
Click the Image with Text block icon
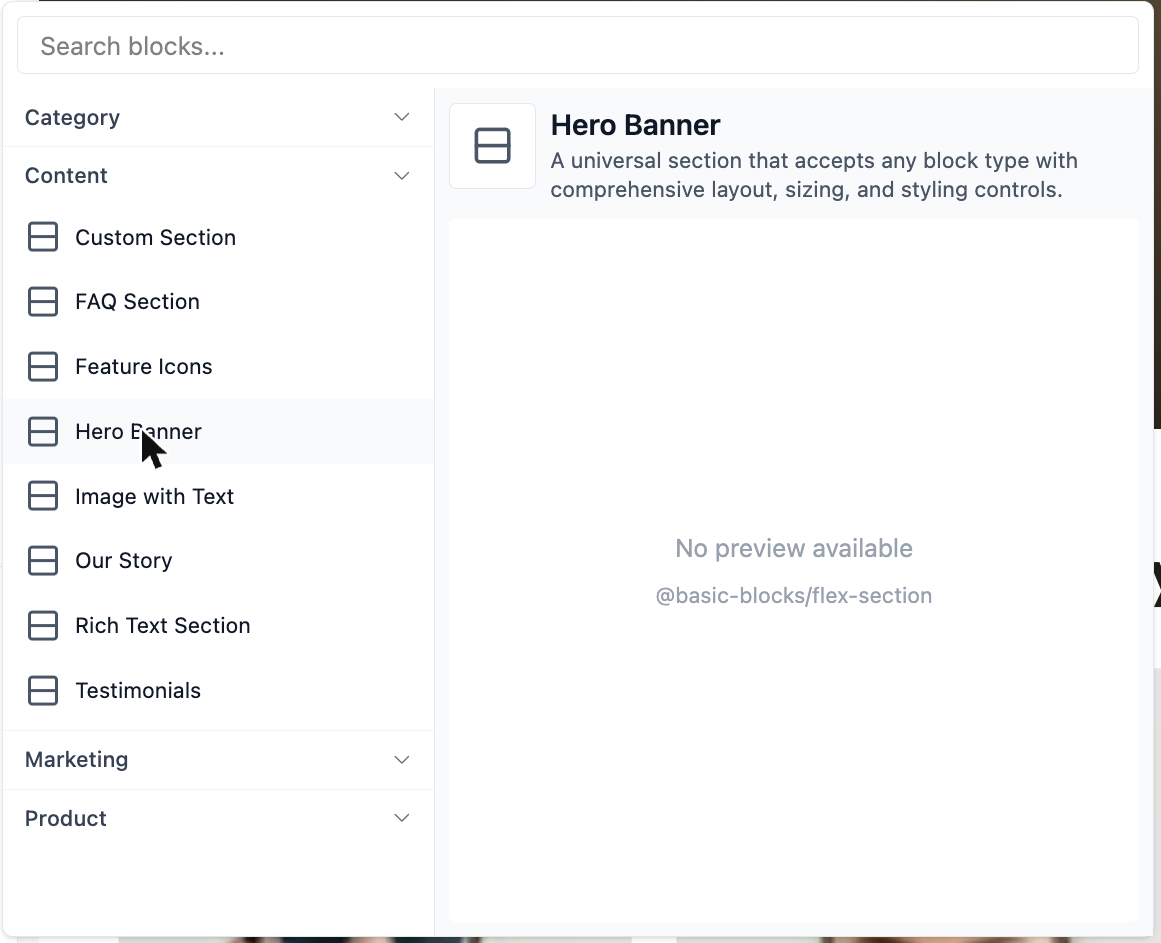tap(43, 496)
